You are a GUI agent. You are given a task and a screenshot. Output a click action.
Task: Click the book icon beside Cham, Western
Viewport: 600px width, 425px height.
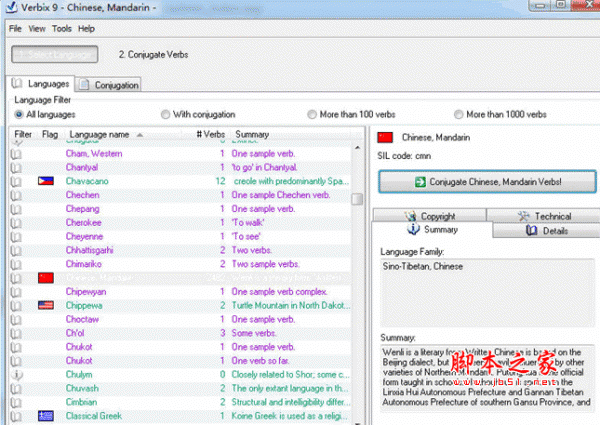pyautogui.click(x=16, y=154)
